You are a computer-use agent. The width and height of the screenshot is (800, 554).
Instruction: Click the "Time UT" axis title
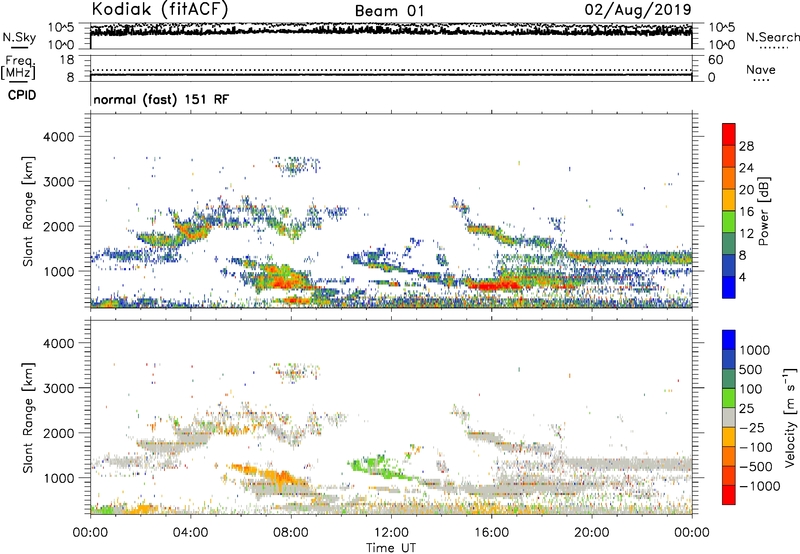coord(391,548)
